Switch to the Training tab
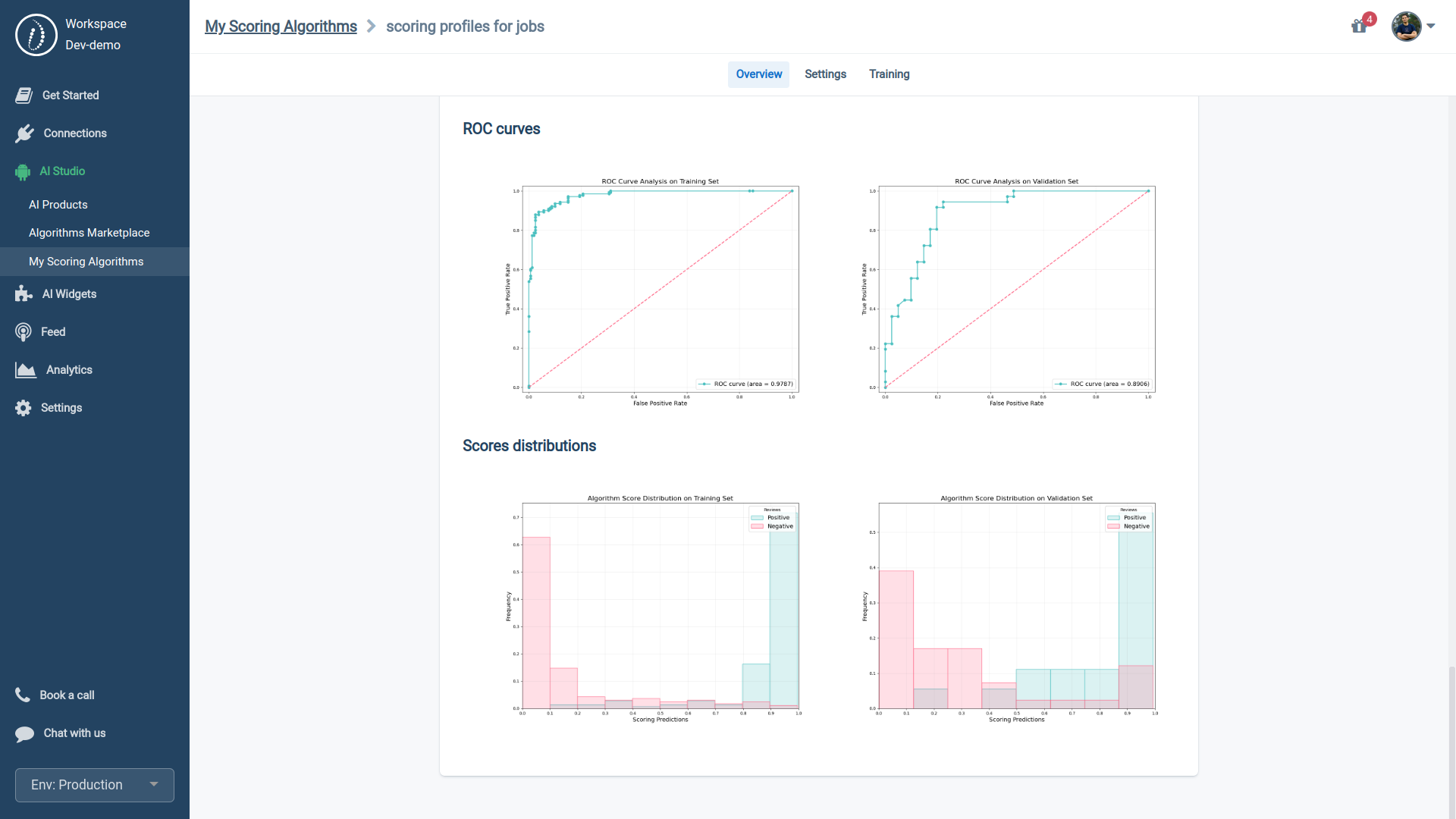Screen dimensions: 1456x819 coord(889,74)
